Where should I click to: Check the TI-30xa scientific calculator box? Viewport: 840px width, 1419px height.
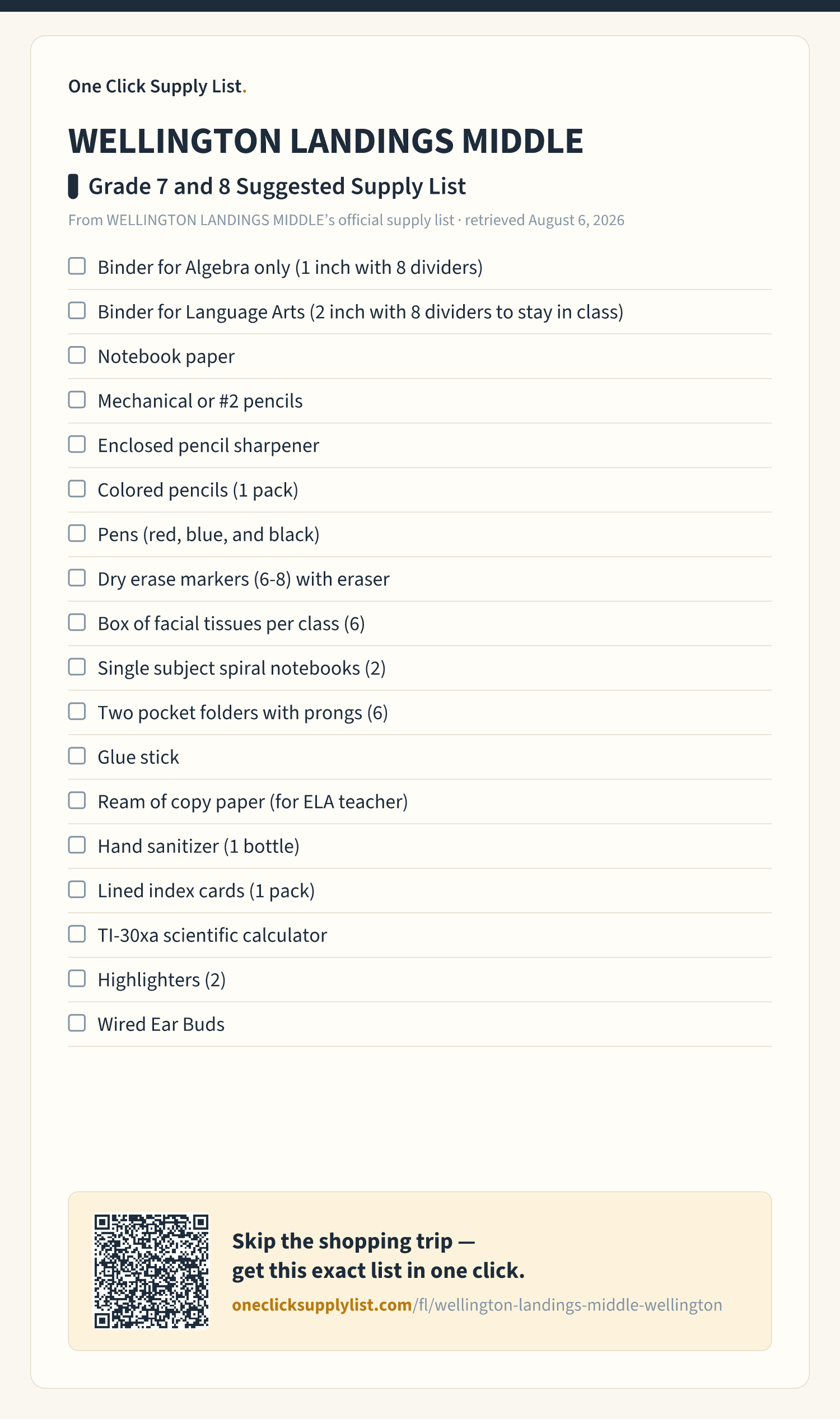77,934
